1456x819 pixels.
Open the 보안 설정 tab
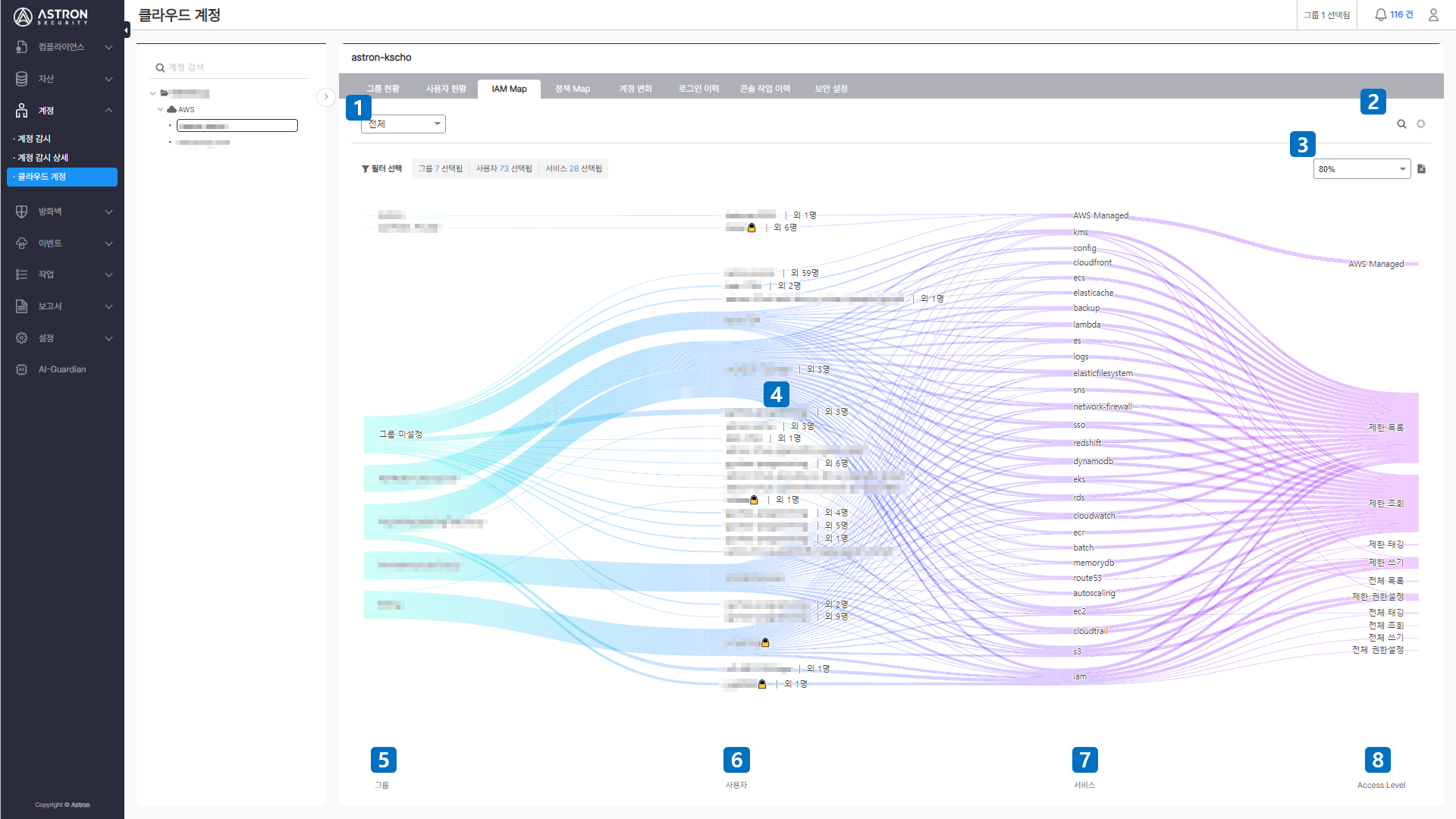831,89
